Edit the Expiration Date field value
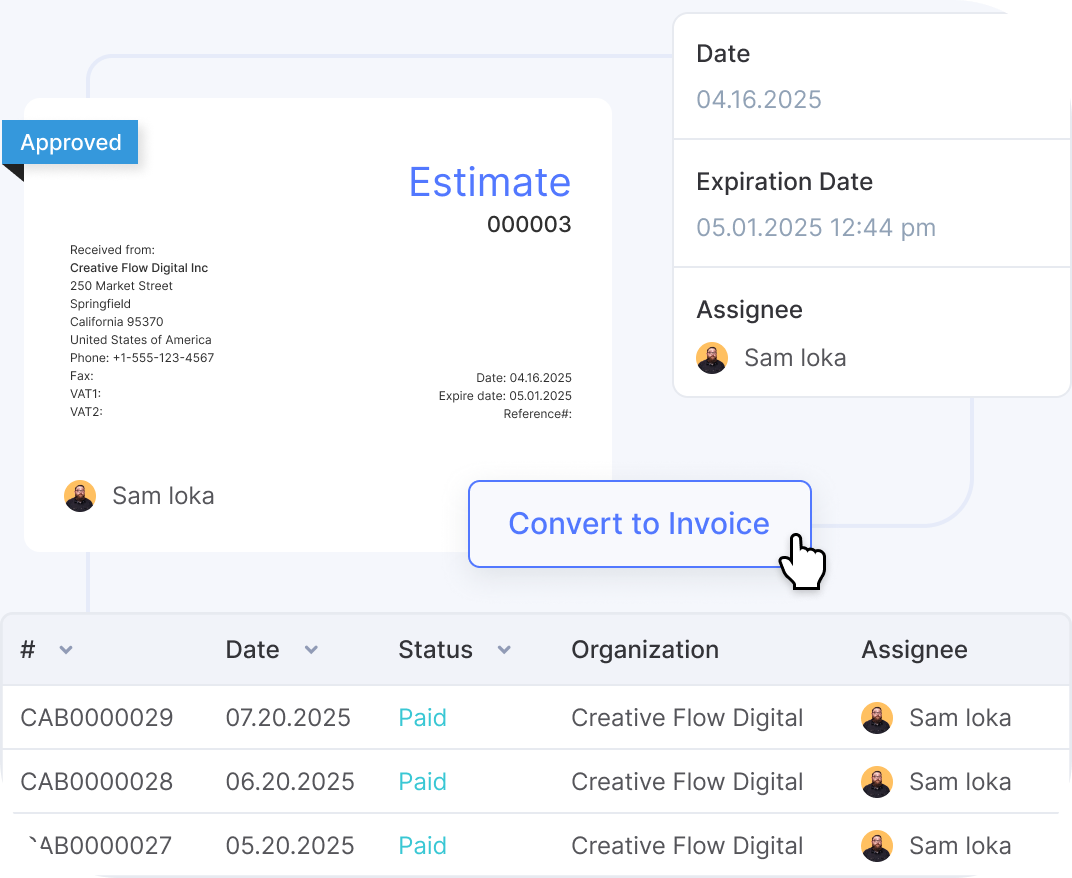 point(816,228)
